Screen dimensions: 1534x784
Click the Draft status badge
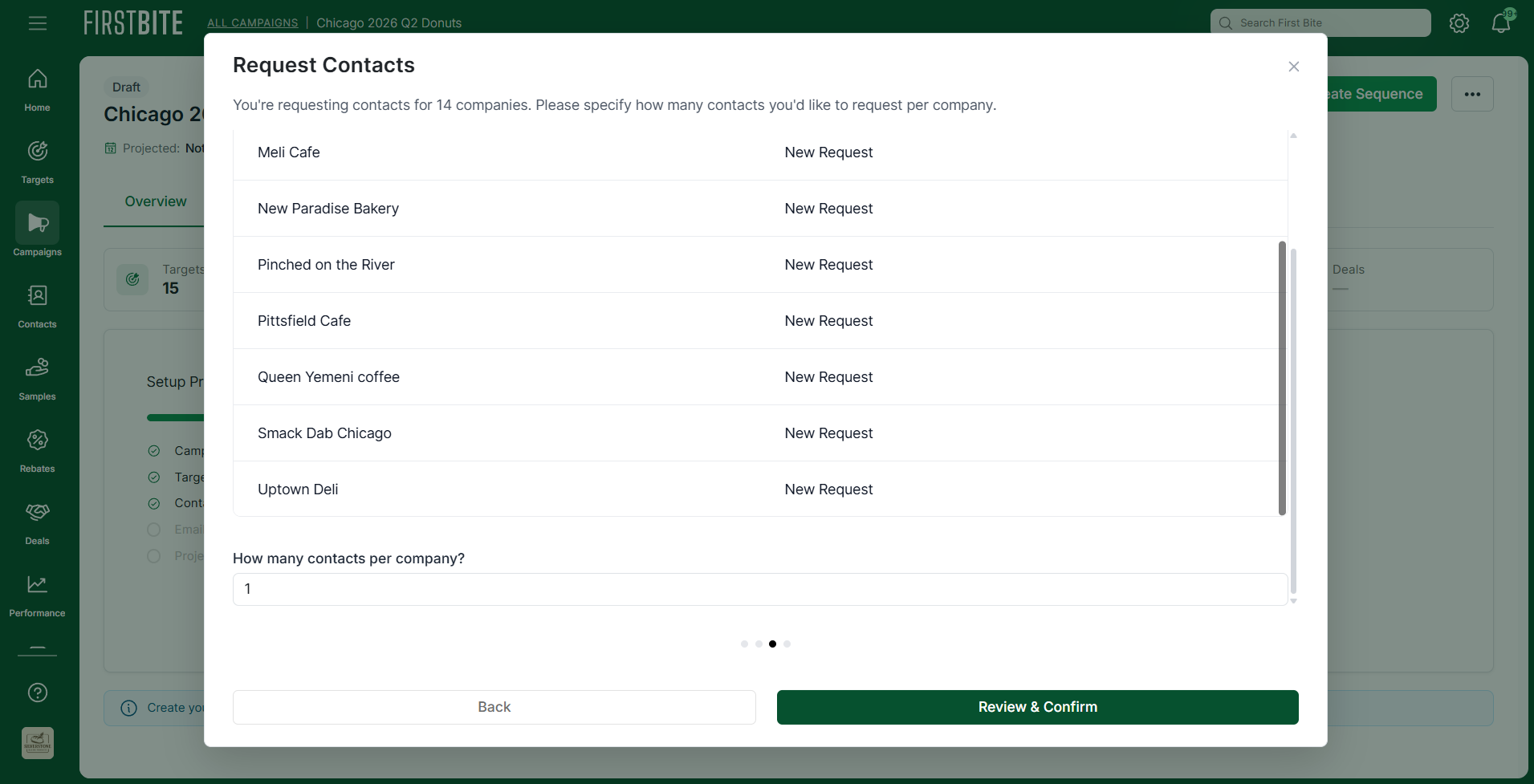click(126, 87)
